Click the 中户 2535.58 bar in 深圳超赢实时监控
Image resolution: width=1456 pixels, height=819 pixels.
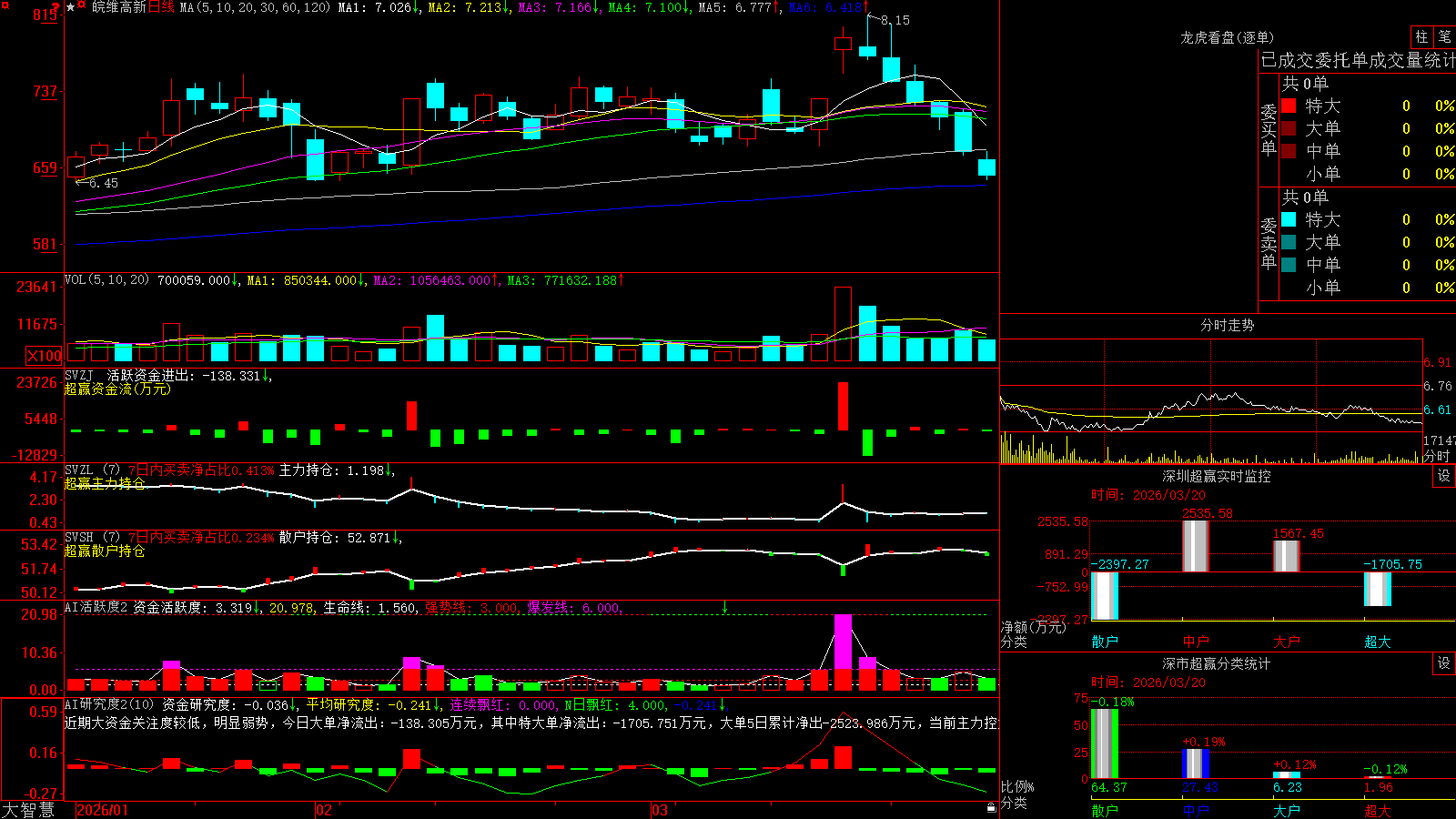[x=1196, y=546]
